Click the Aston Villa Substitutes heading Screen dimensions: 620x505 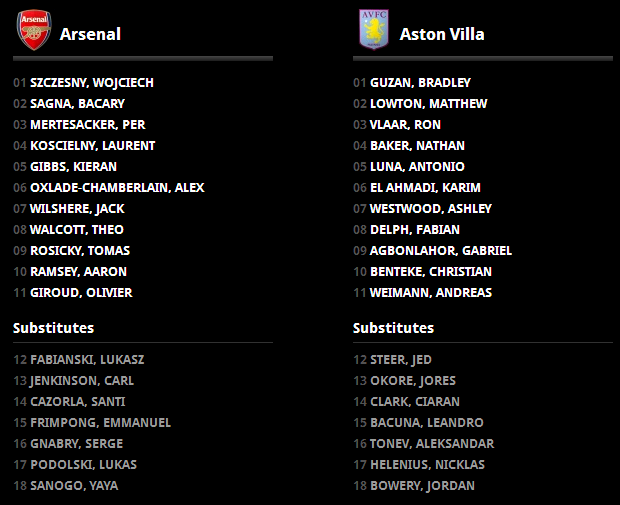pyautogui.click(x=393, y=328)
